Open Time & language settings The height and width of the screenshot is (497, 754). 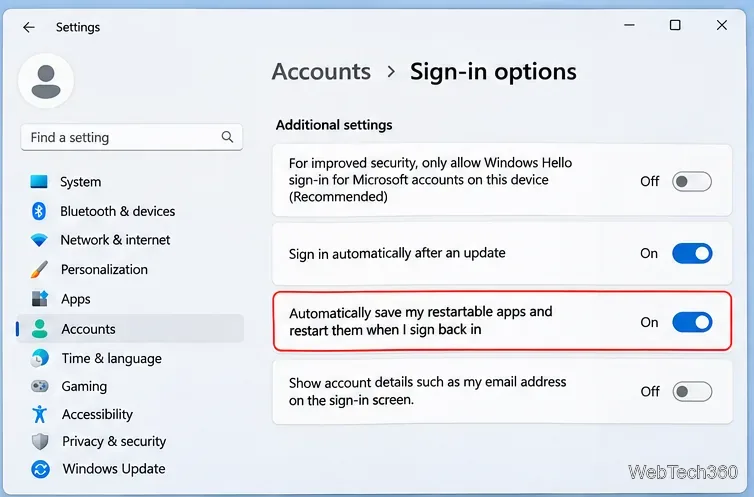point(112,359)
